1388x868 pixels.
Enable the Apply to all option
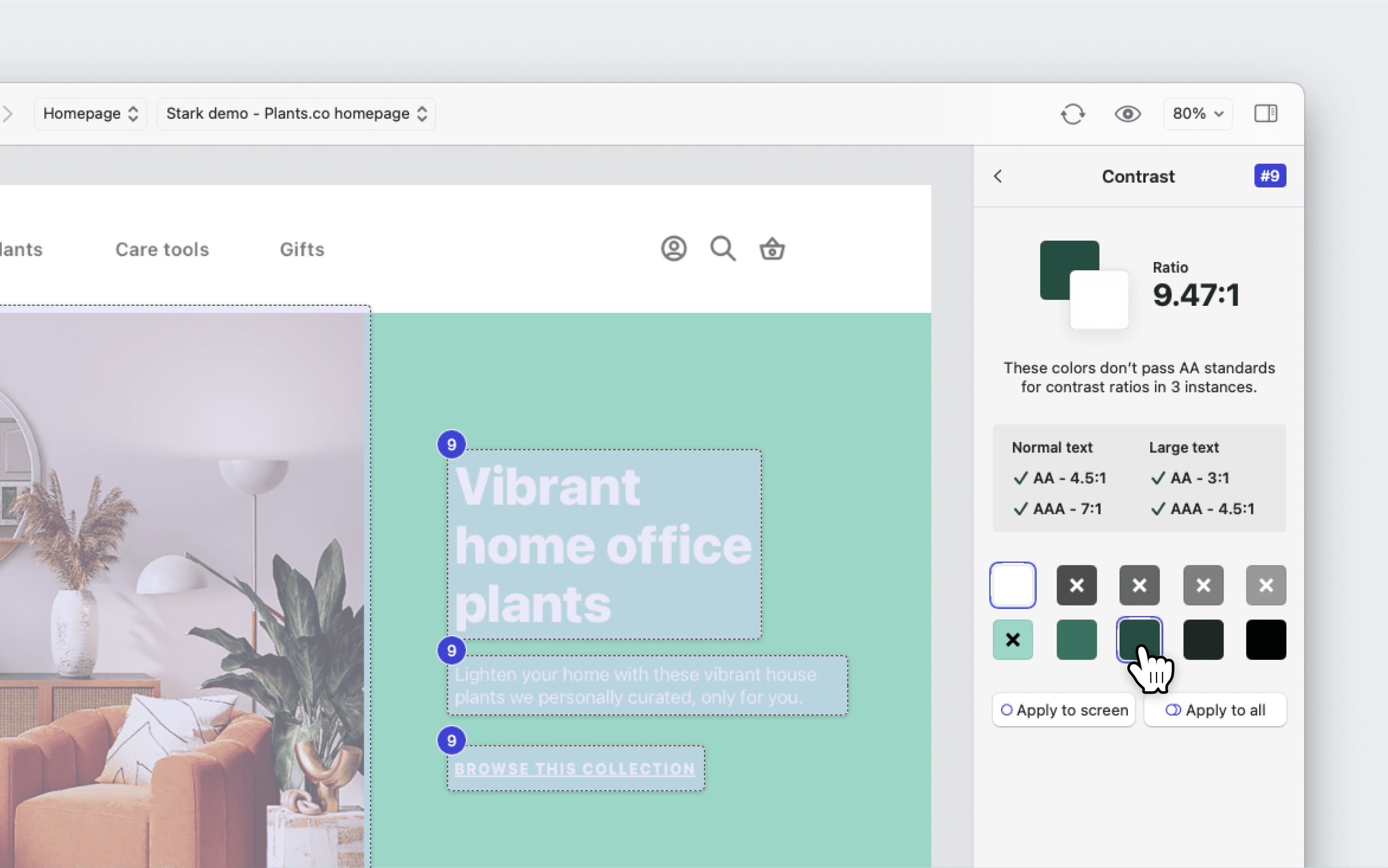(1215, 710)
